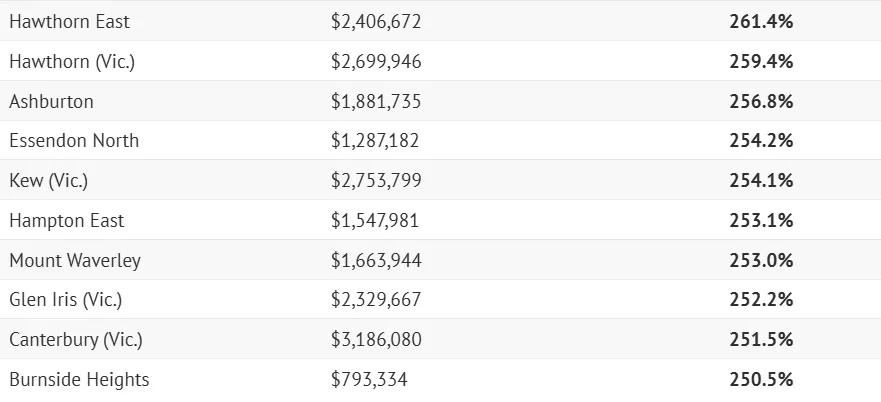
Task: Click the 253.0% growth figure
Action: point(761,261)
